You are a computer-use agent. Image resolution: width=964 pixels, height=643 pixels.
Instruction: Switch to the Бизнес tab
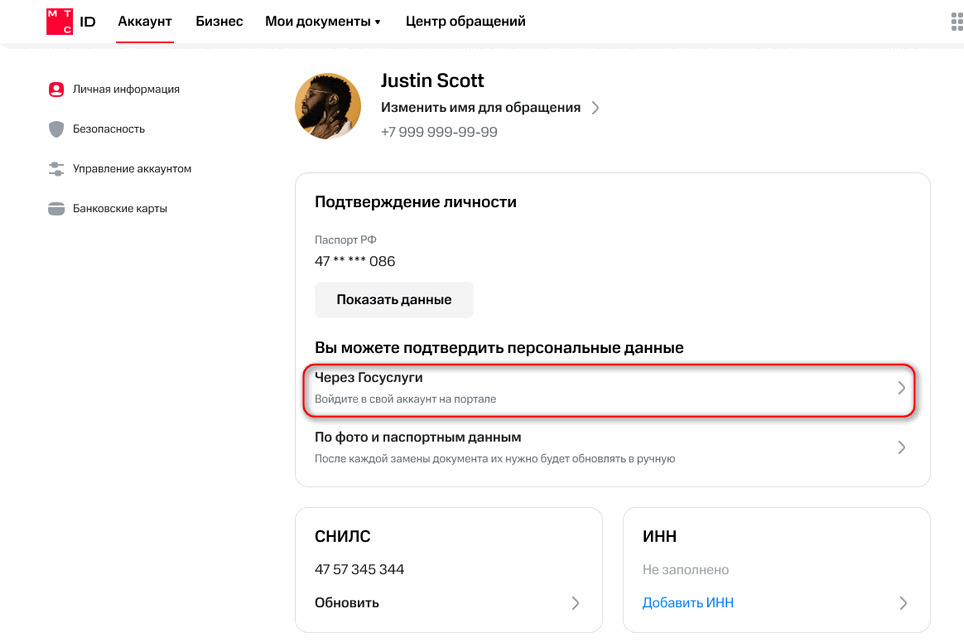tap(219, 22)
